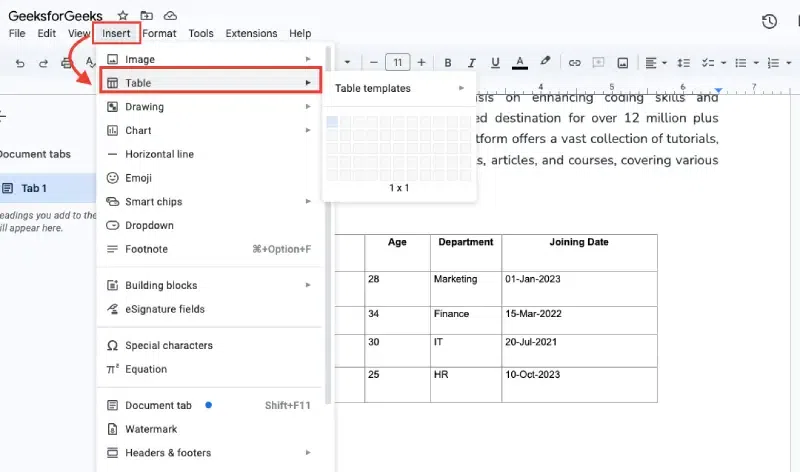Open the Extensions menu

point(252,33)
